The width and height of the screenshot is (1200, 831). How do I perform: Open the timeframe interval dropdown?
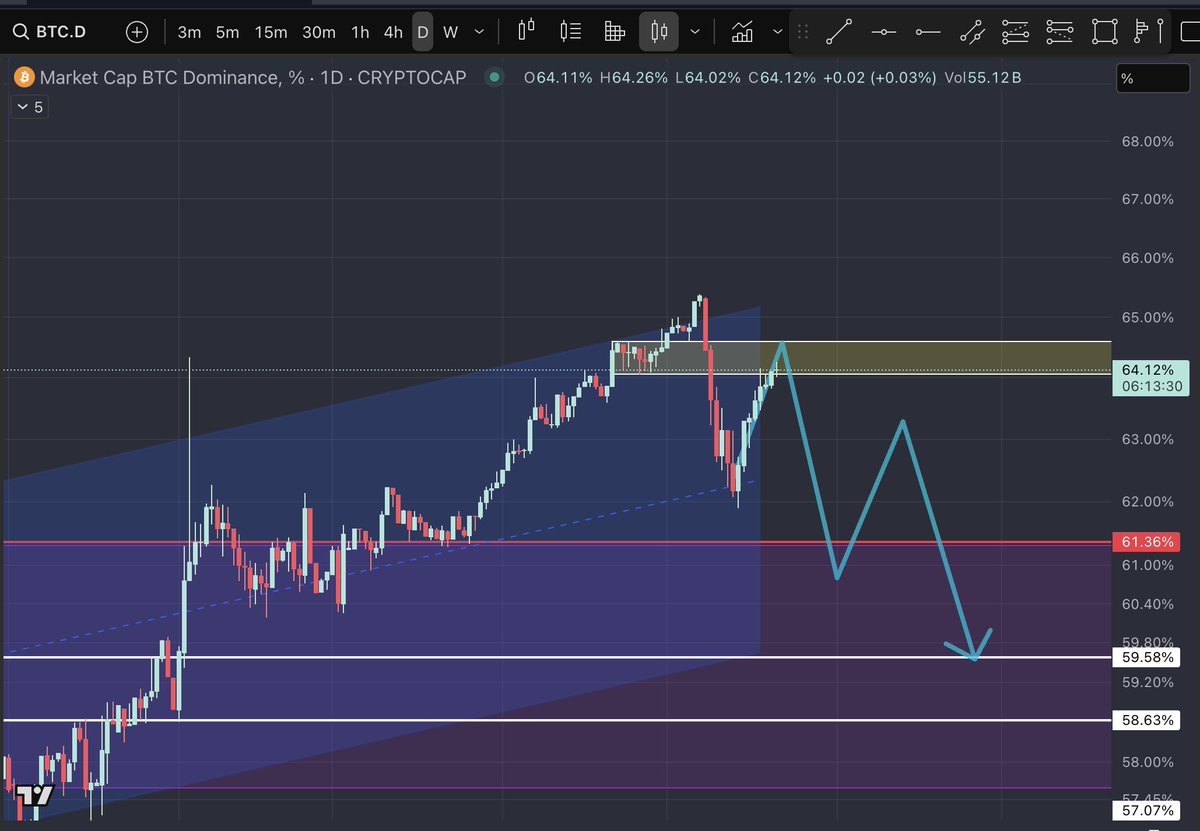pyautogui.click(x=480, y=32)
